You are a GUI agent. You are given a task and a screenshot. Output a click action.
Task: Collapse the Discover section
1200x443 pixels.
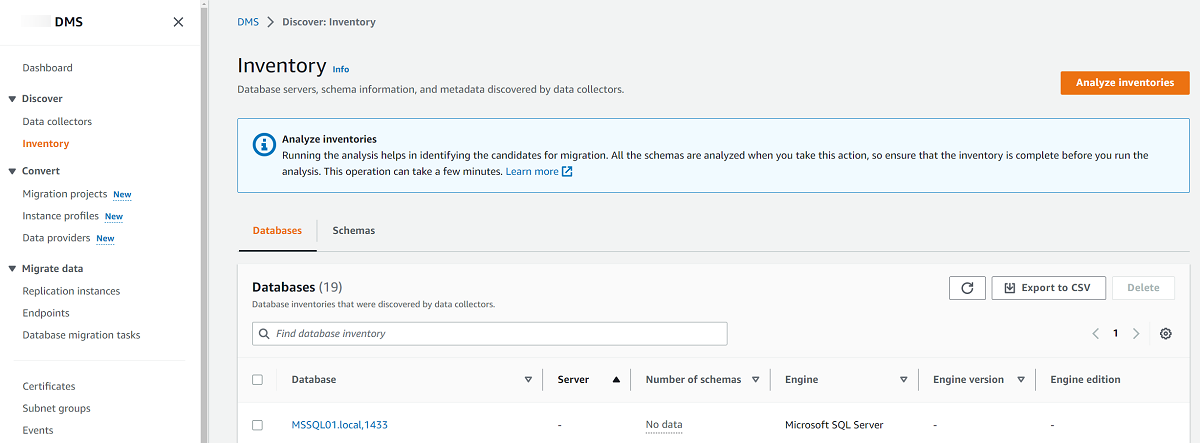[x=12, y=99]
